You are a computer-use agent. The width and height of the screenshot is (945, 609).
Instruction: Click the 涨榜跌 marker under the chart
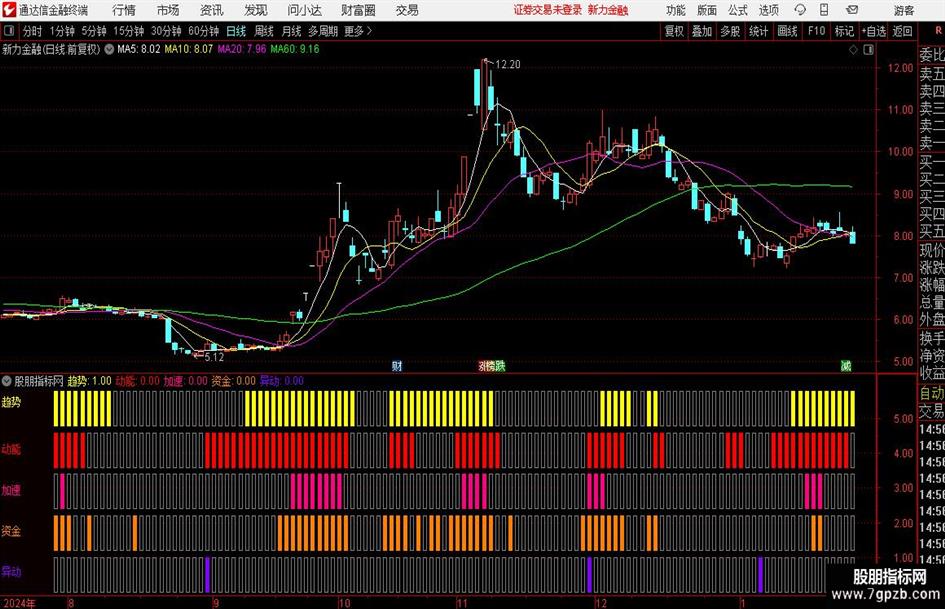click(492, 365)
